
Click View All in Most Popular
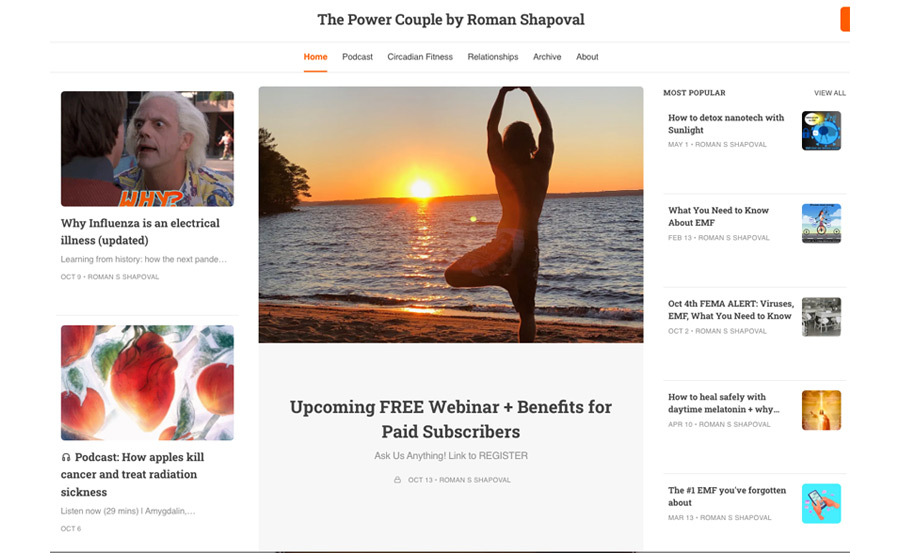pyautogui.click(x=829, y=93)
